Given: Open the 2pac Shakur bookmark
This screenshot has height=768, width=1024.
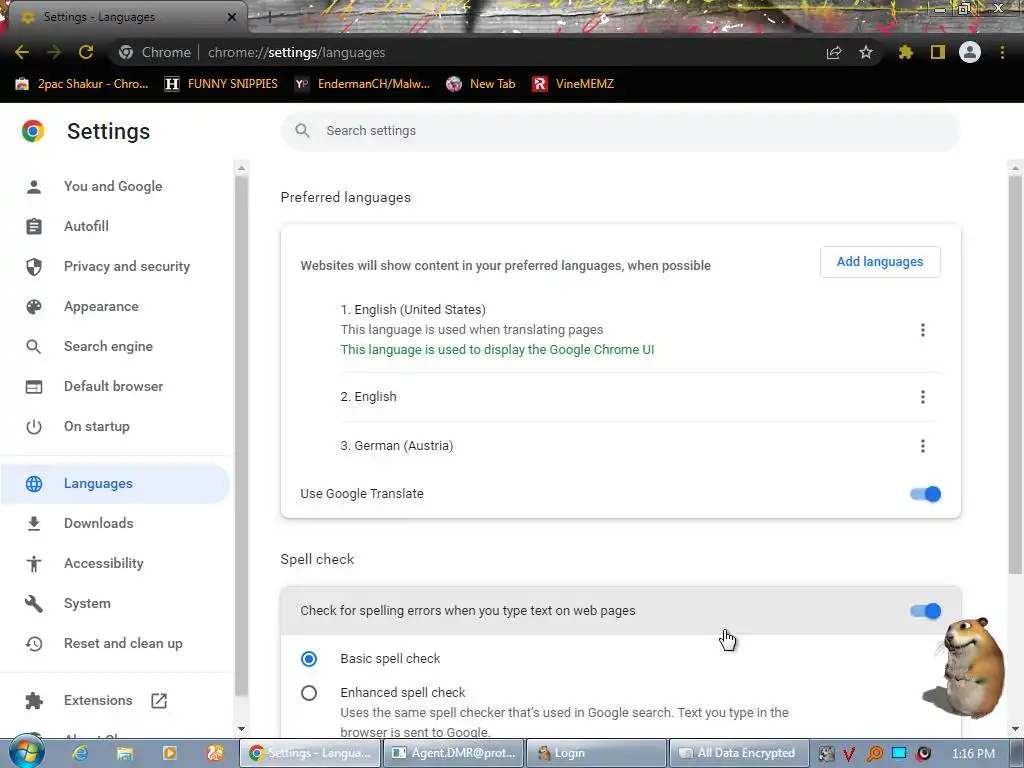Looking at the screenshot, I should point(82,84).
